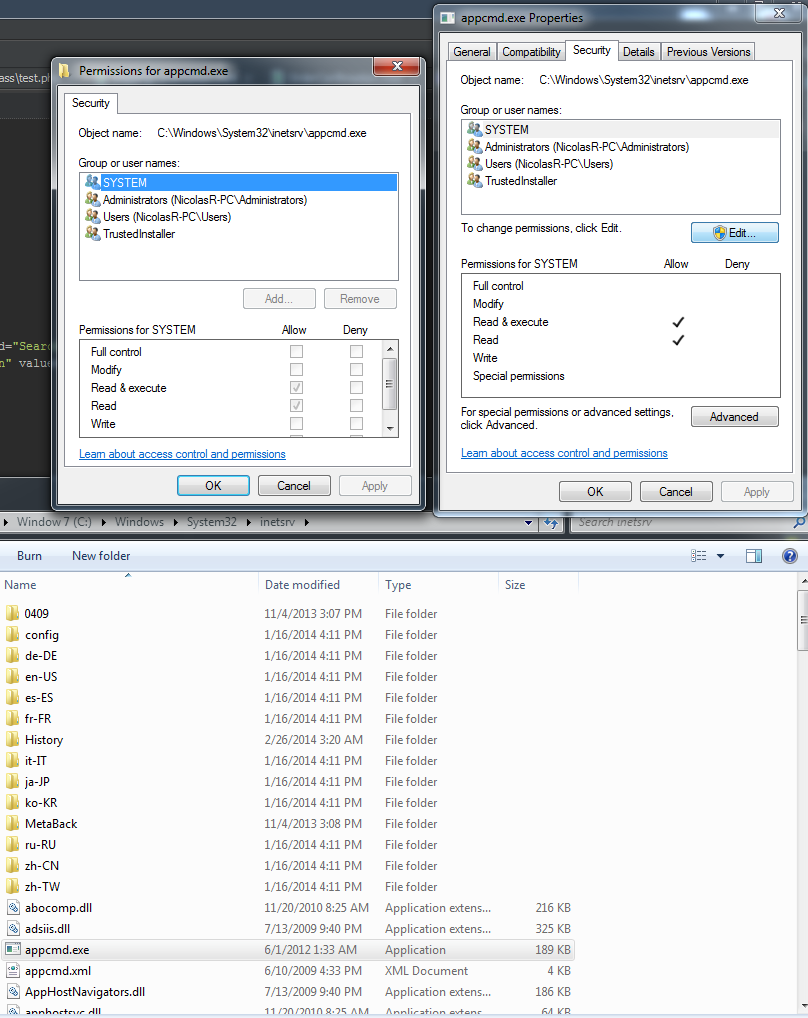Click the MetaBack folder icon
The width and height of the screenshot is (808, 1018).
tap(12, 823)
